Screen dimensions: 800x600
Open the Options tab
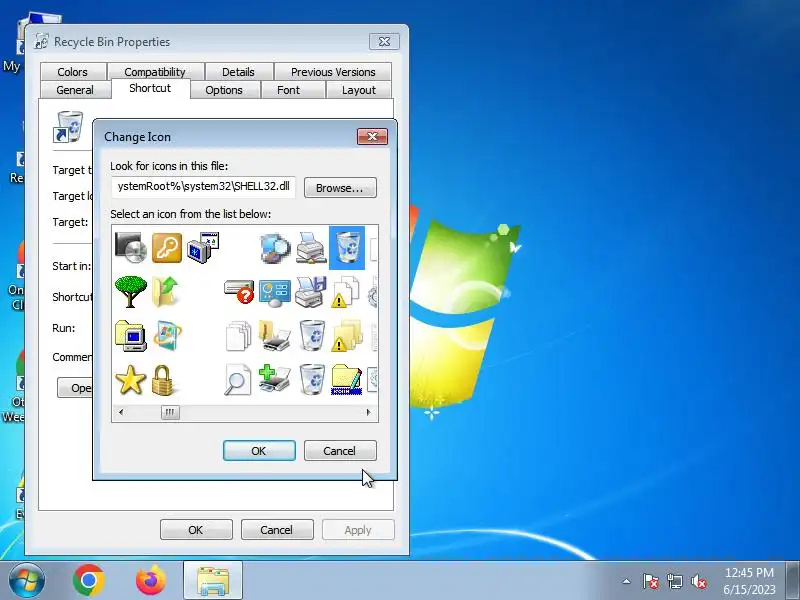pos(224,90)
